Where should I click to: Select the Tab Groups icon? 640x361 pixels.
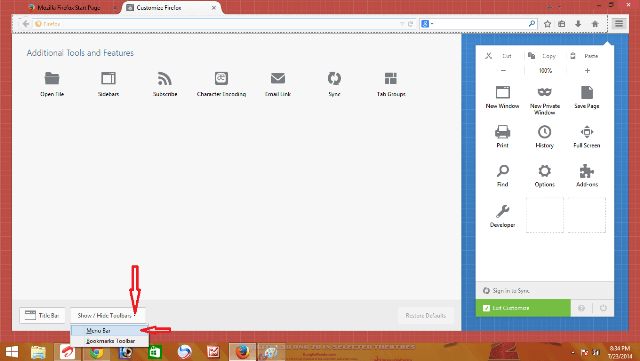coord(391,78)
